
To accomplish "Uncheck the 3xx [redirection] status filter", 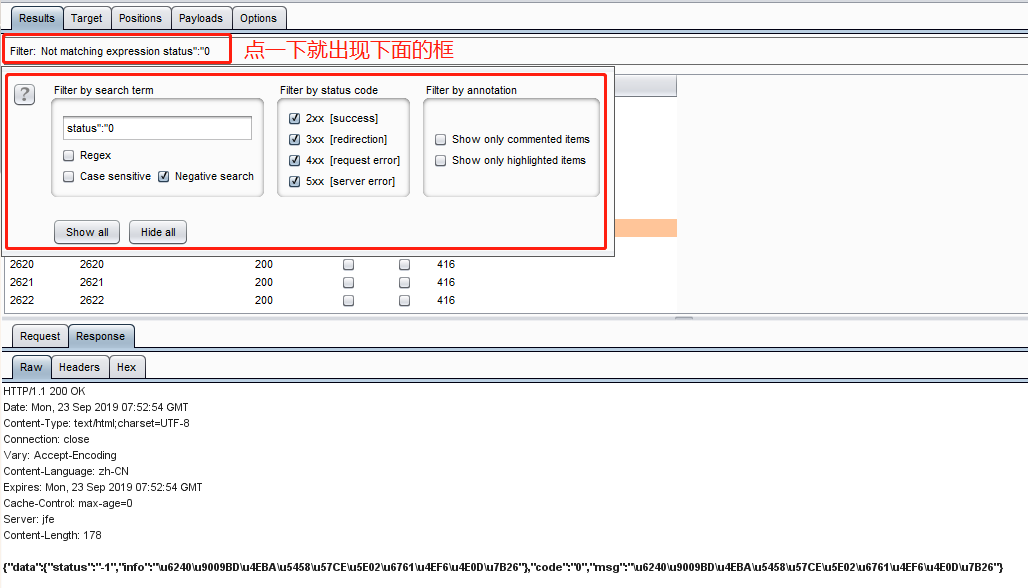I will point(294,140).
